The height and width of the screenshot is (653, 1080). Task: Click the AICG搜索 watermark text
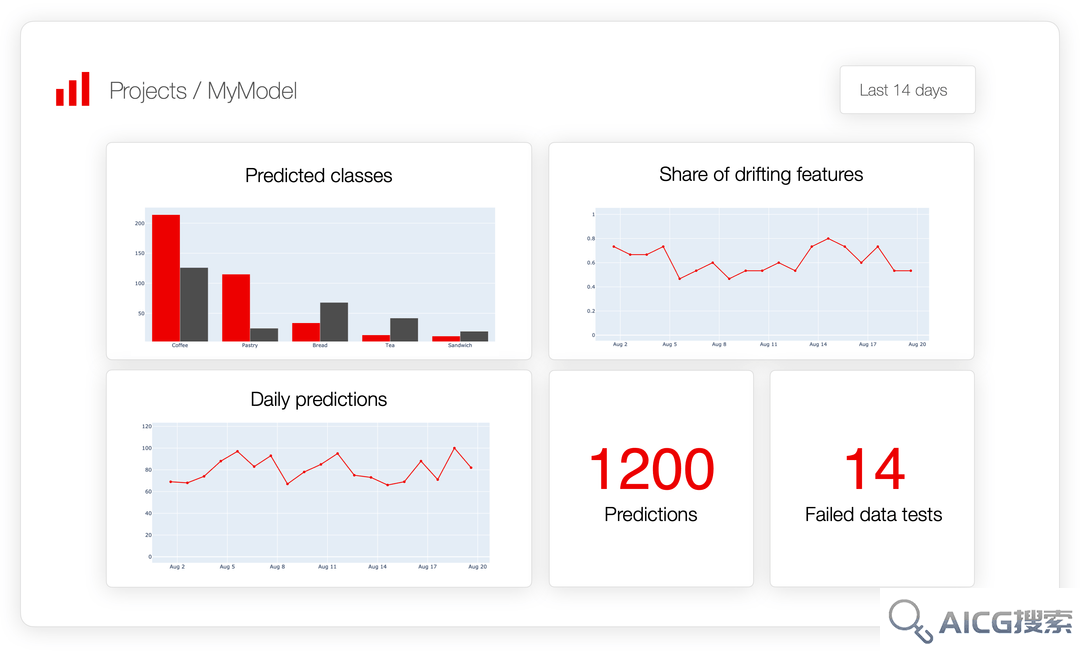pos(1006,622)
